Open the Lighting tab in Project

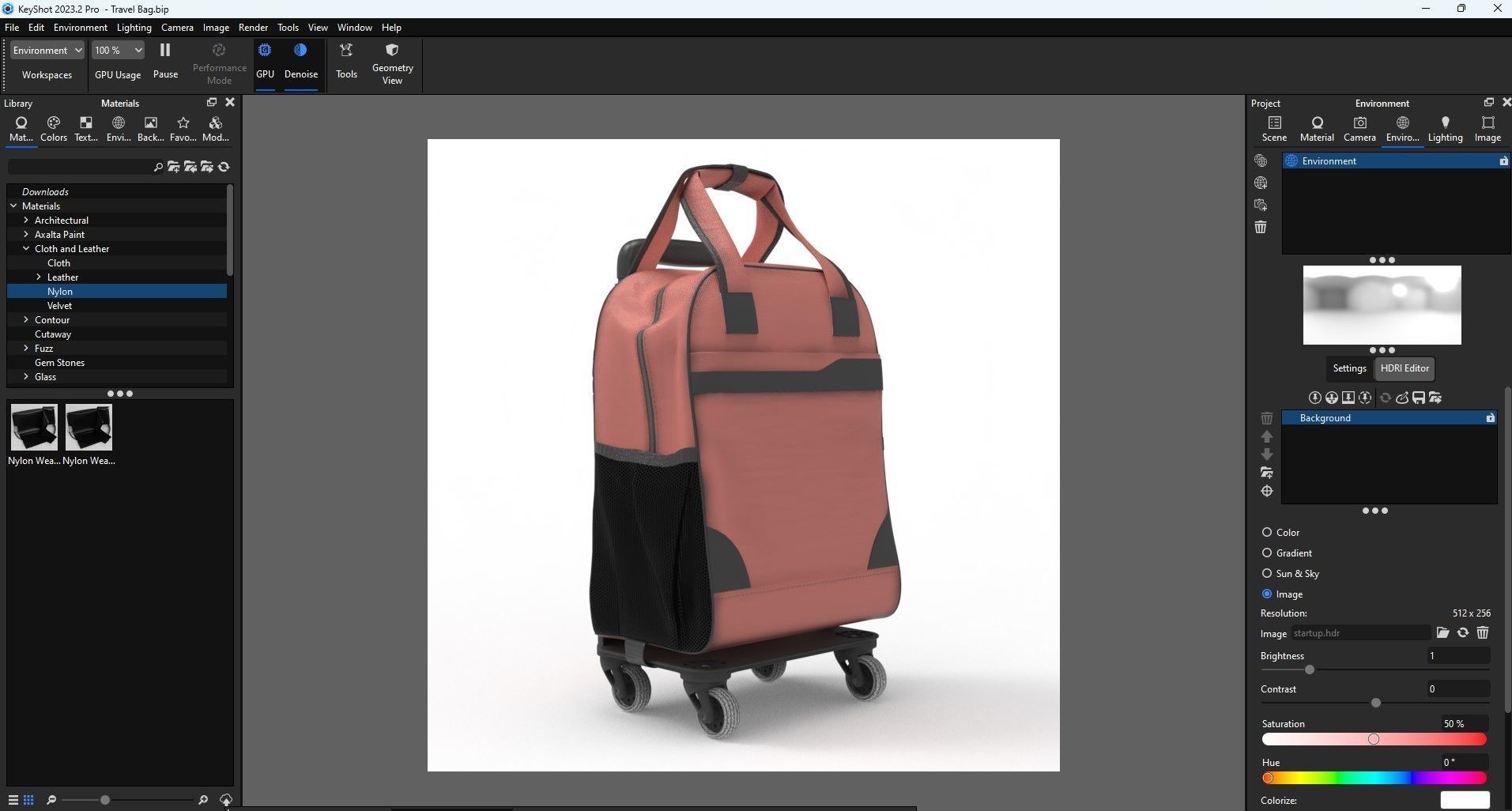point(1445,129)
